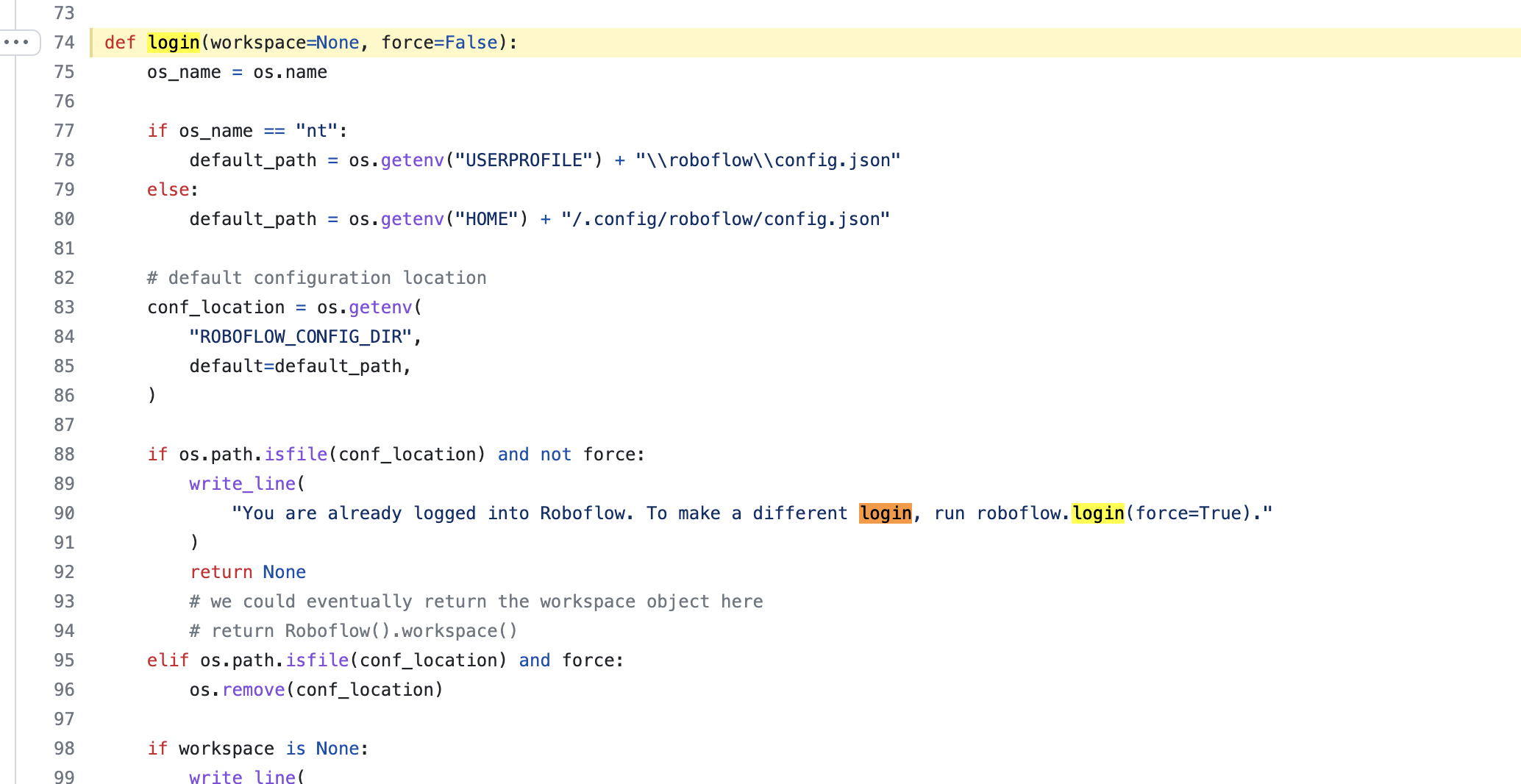This screenshot has height=784, width=1521.
Task: Click the def keyword on line 74
Action: click(x=119, y=42)
